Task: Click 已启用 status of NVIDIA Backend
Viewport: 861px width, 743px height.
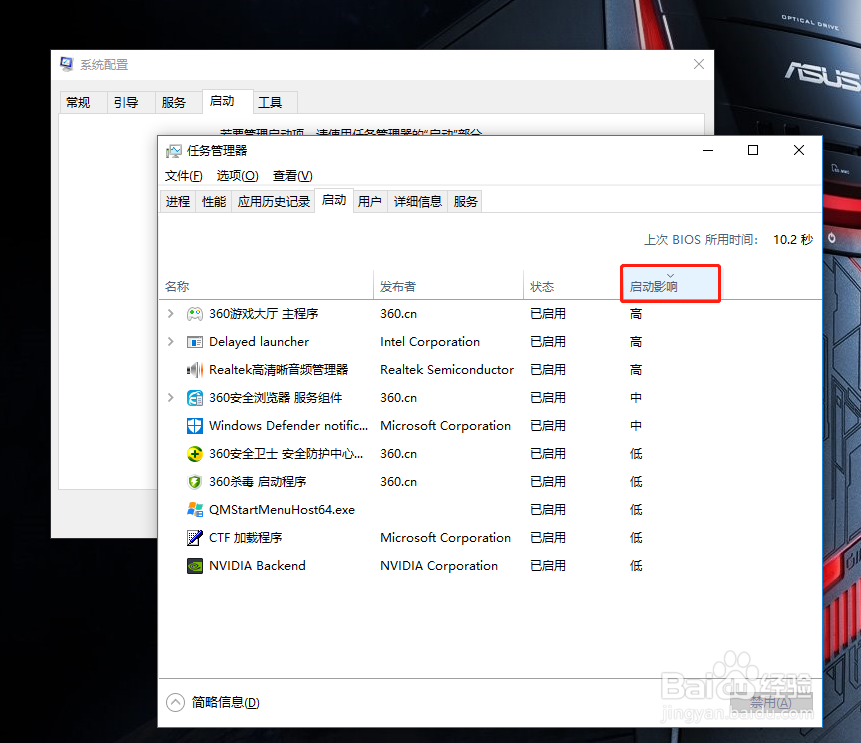Action: tap(547, 566)
